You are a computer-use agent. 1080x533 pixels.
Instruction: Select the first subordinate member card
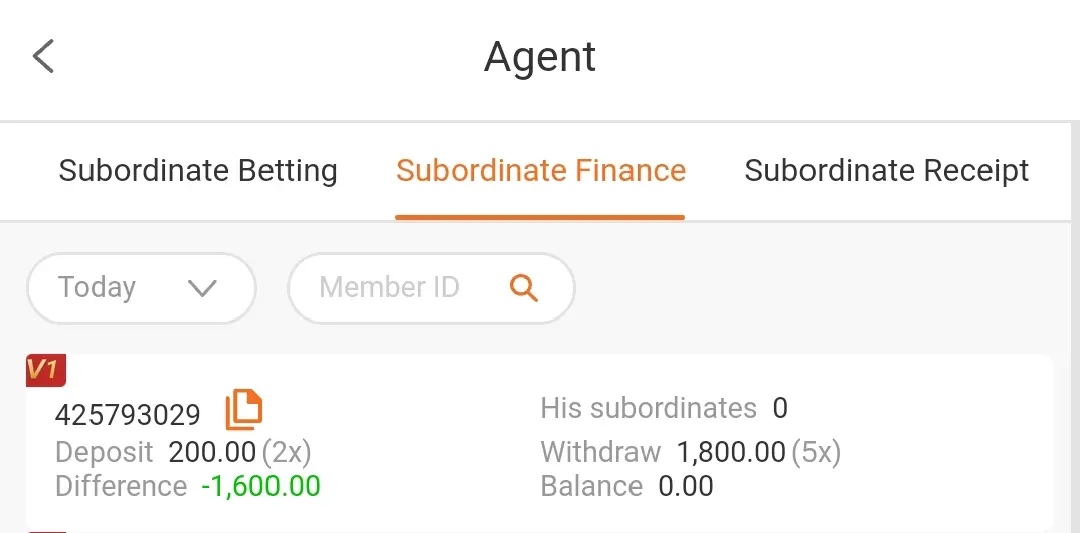539,442
